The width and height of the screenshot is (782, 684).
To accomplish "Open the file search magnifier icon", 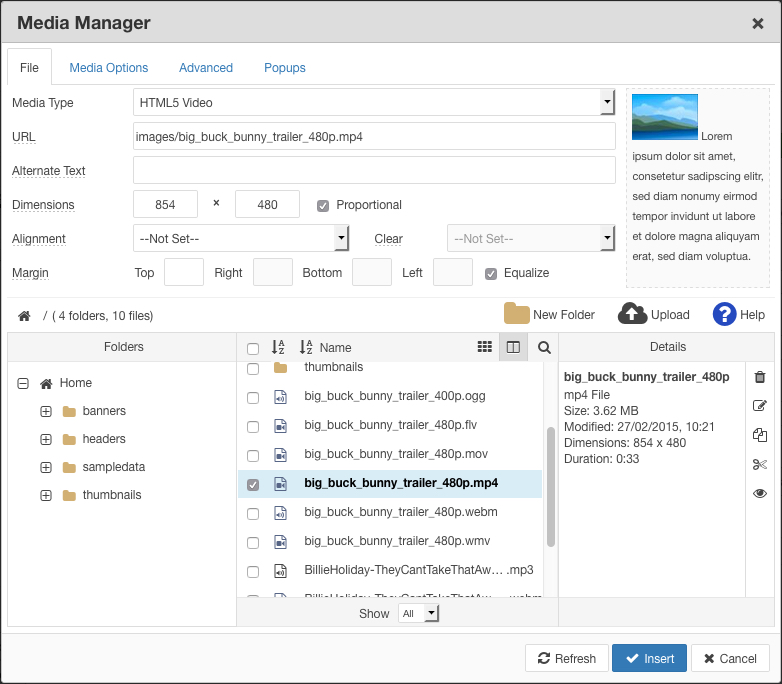I will coord(544,347).
